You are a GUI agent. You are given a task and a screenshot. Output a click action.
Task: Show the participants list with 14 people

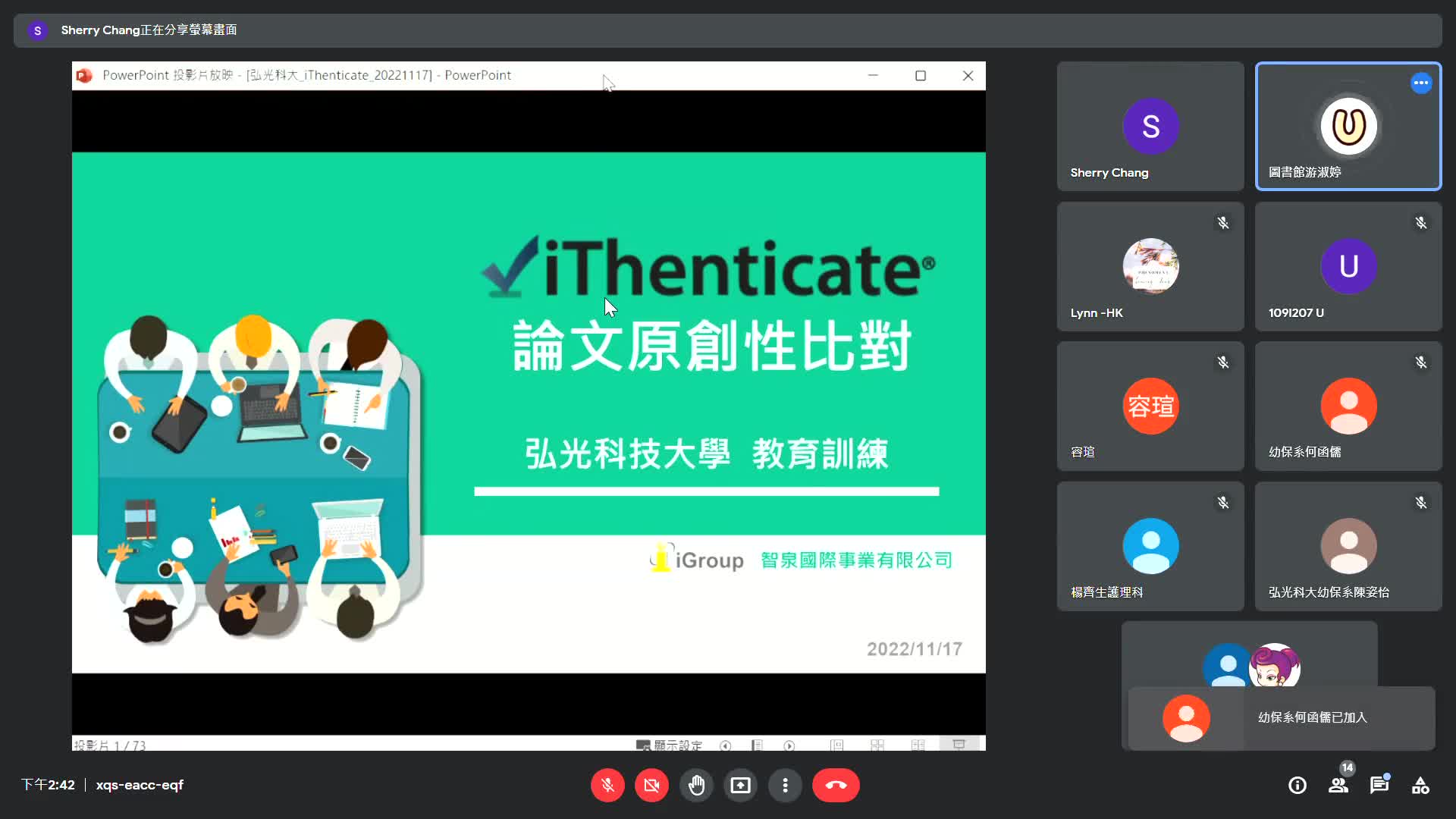1338,786
